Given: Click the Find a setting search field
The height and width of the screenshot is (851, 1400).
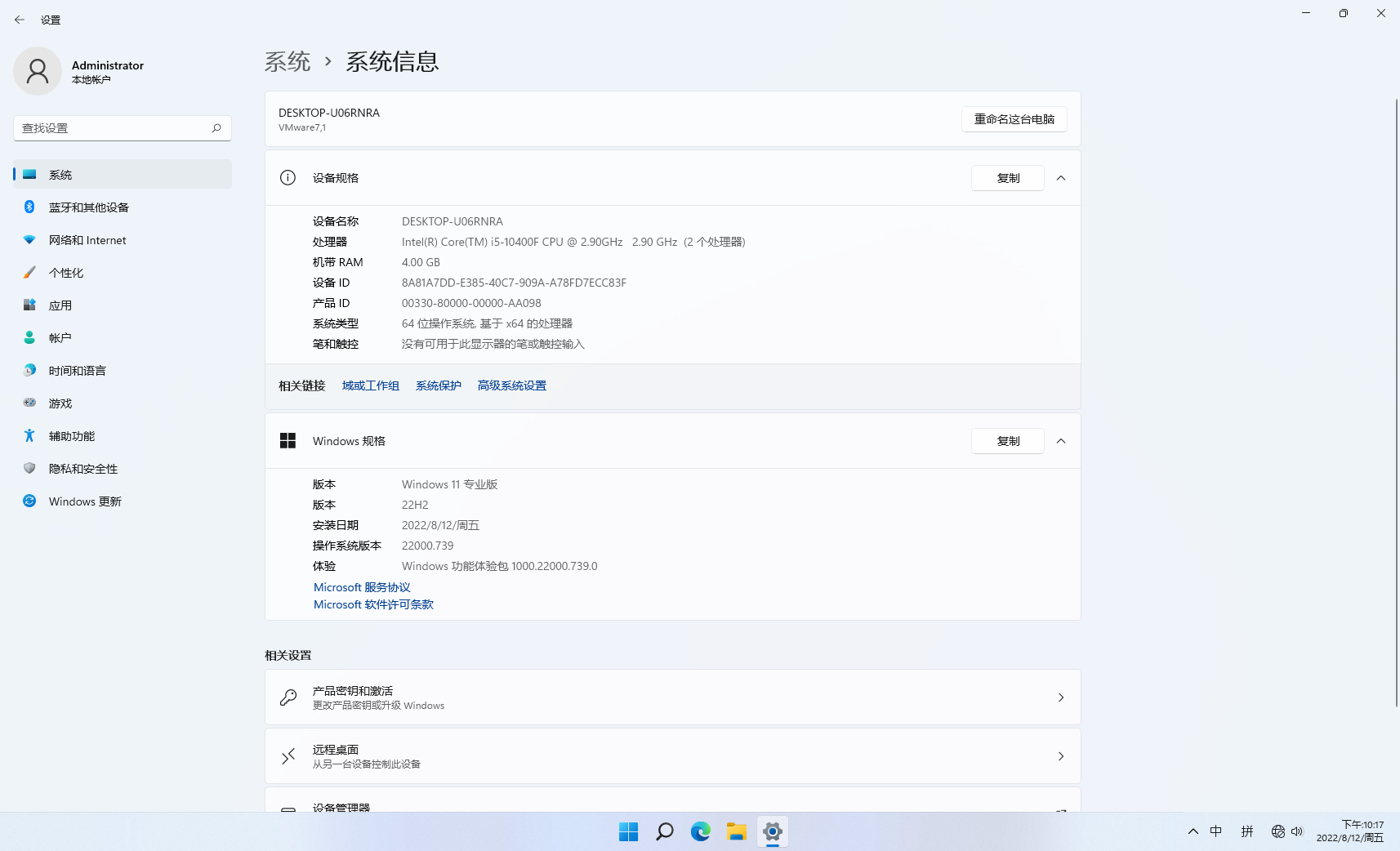Looking at the screenshot, I should (x=113, y=128).
